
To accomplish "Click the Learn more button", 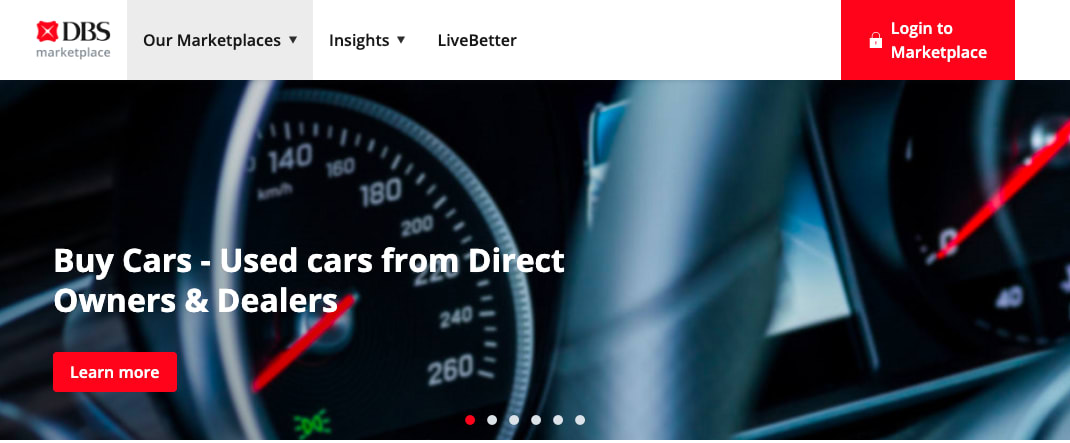I will click(x=115, y=372).
